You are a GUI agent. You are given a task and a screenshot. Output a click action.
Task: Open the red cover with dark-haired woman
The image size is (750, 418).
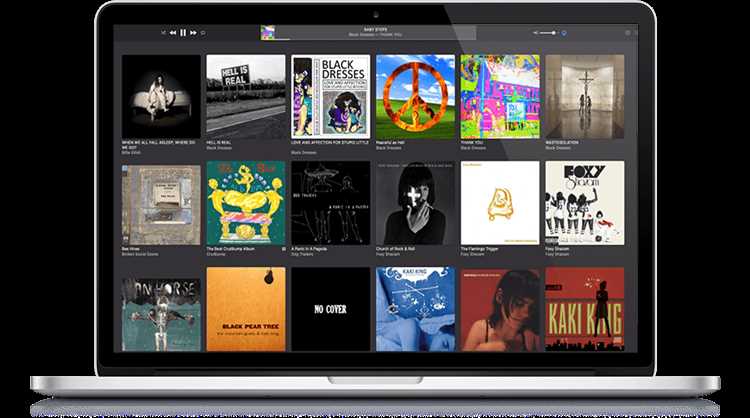[500, 309]
